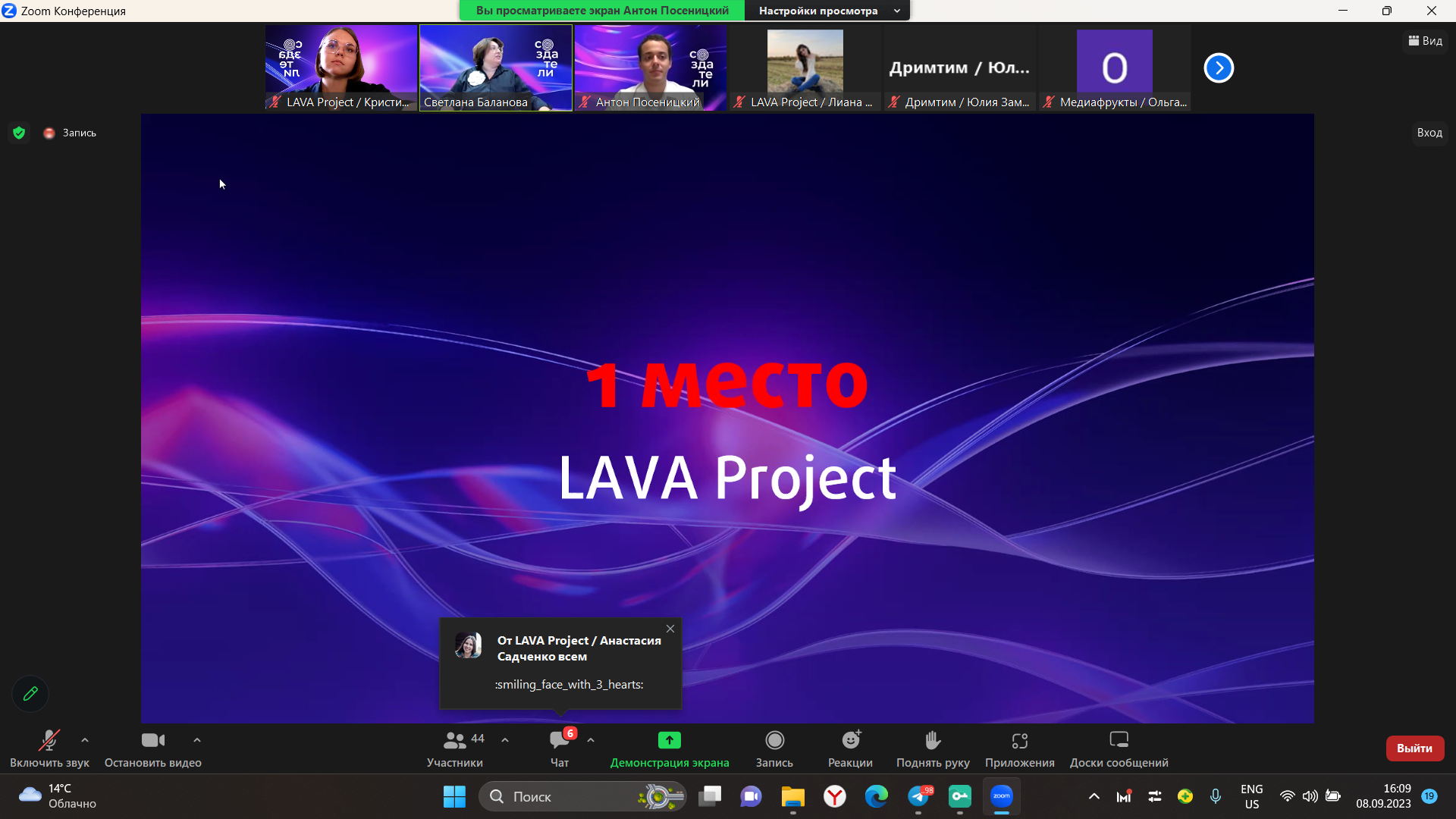
Task: Click the green encryption shield icon
Action: pyautogui.click(x=19, y=133)
